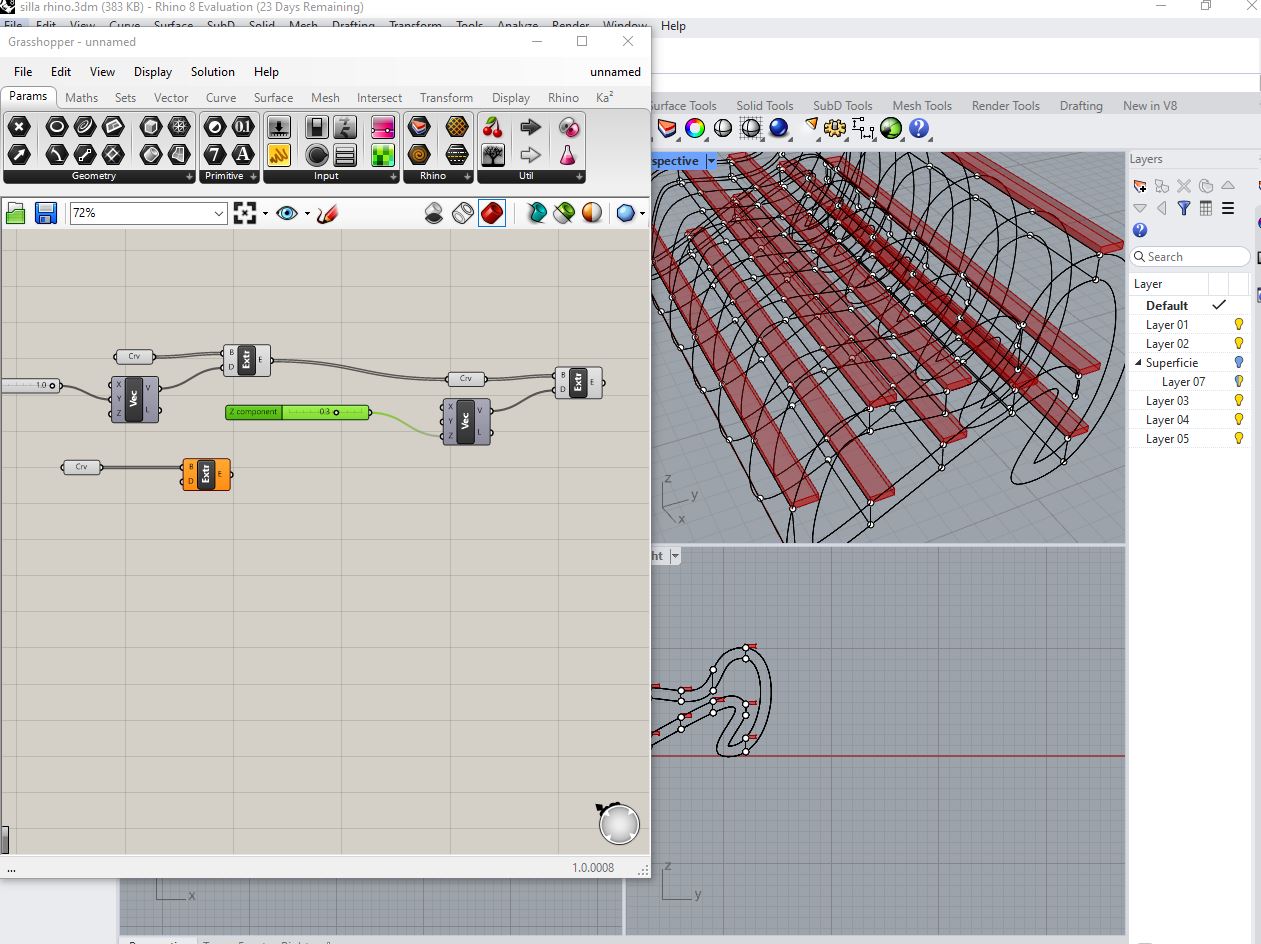The height and width of the screenshot is (944, 1261).
Task: Open the Solution menu in Grasshopper
Action: [212, 72]
